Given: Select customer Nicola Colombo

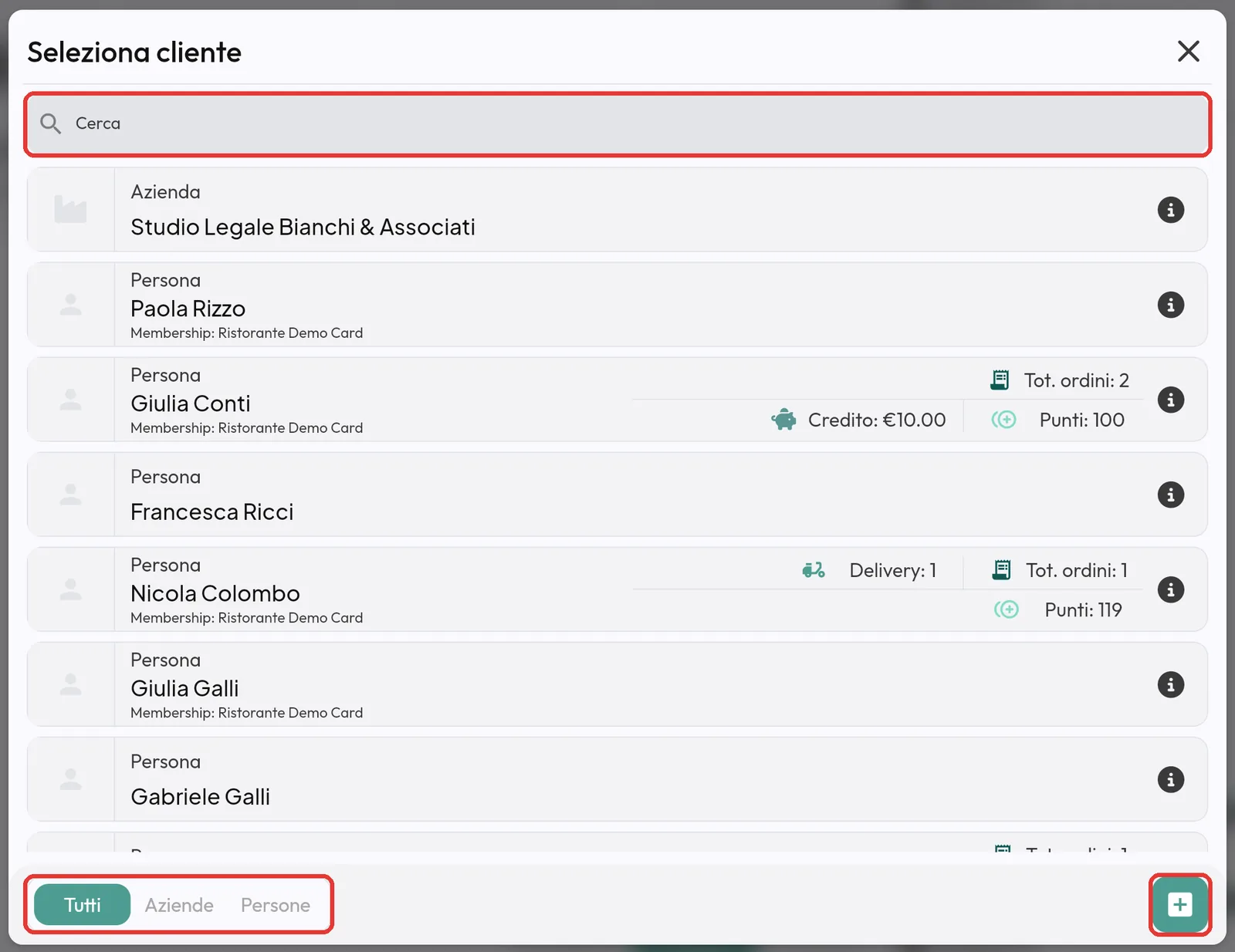Looking at the screenshot, I should pos(617,589).
